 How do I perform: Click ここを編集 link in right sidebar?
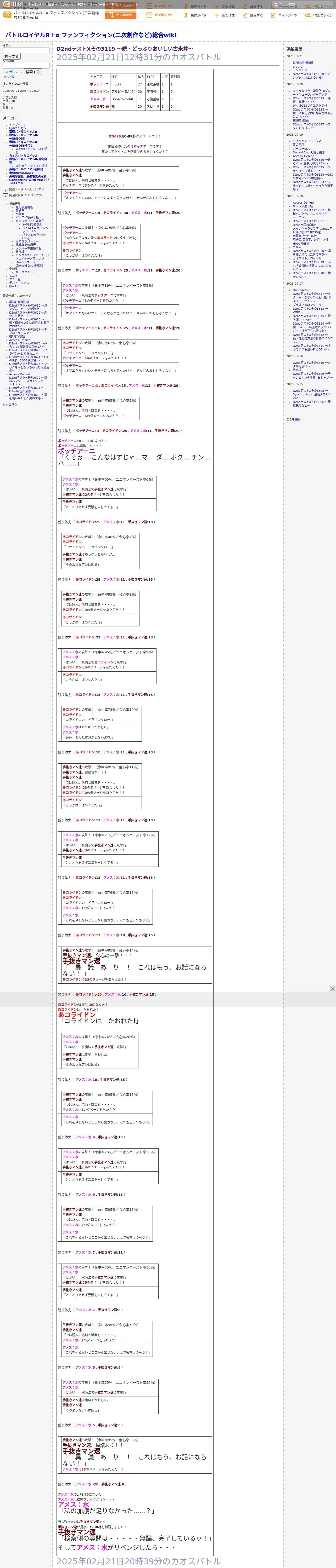pos(293,419)
